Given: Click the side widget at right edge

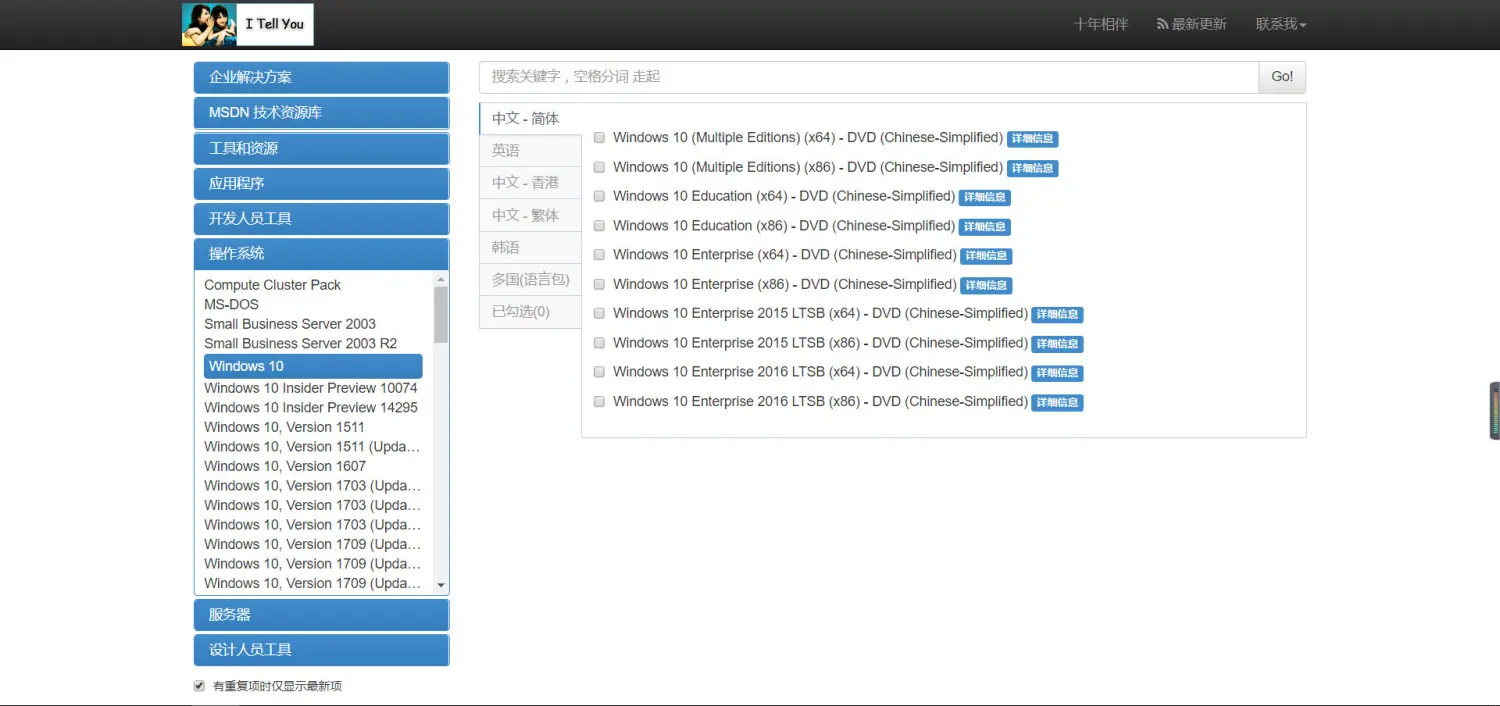Looking at the screenshot, I should [x=1495, y=411].
